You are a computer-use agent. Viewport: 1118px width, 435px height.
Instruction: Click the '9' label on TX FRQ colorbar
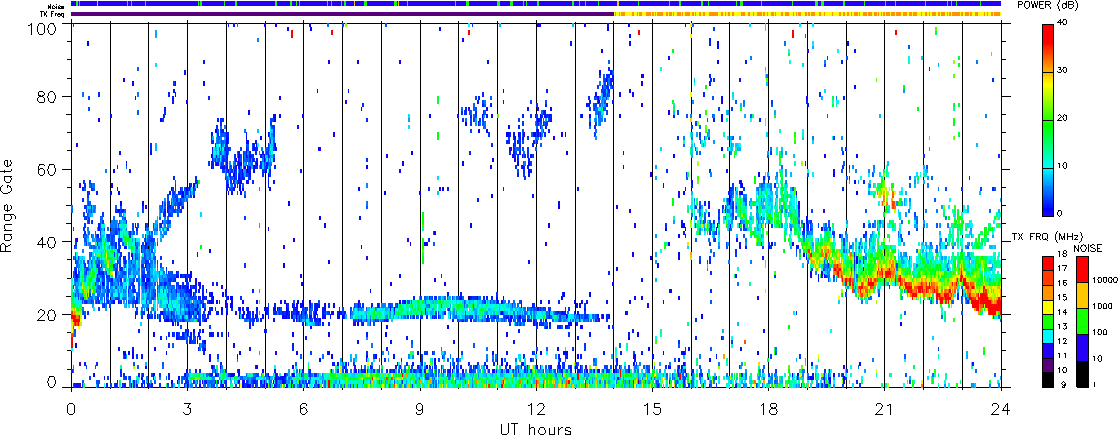(1065, 385)
